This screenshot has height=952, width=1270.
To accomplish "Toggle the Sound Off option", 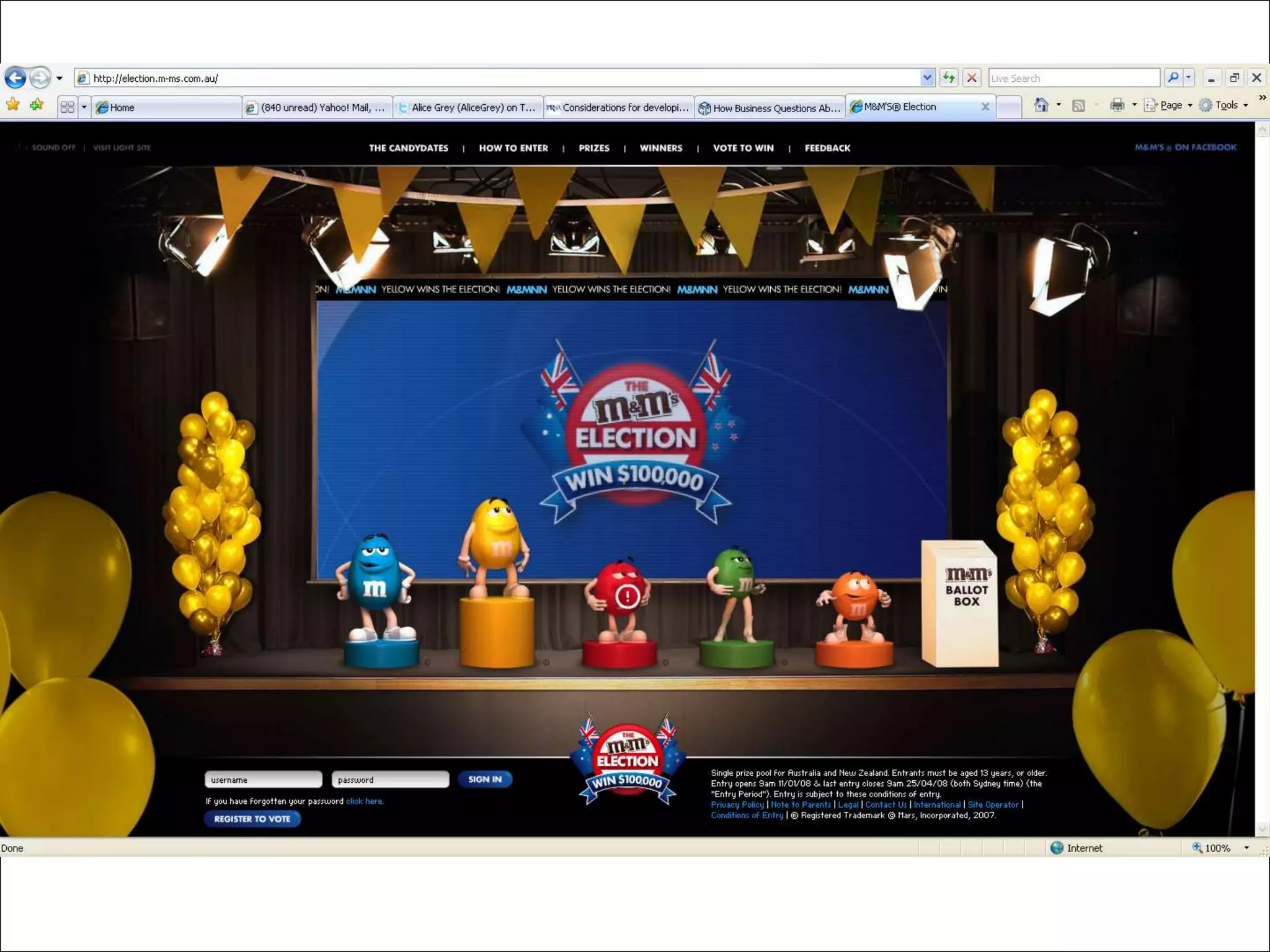I will pos(53,148).
